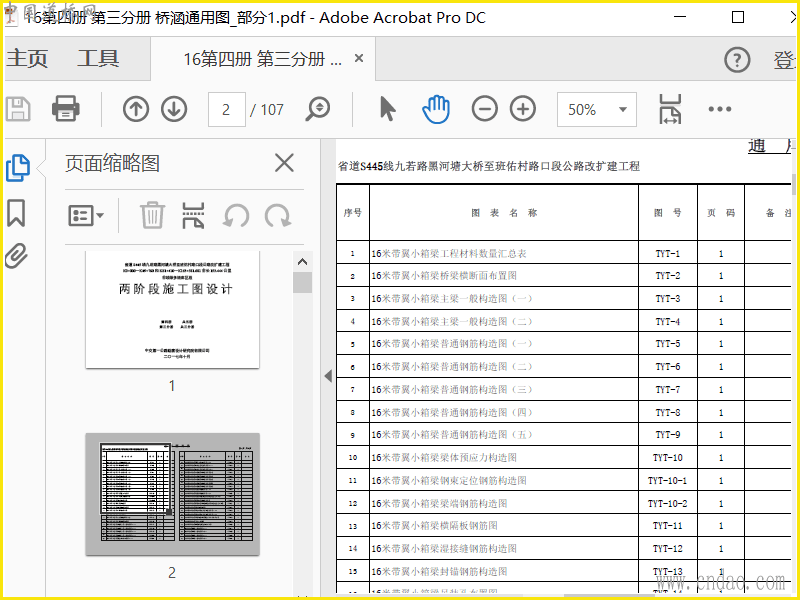Maximize the Acrobat window
The height and width of the screenshot is (600, 800).
[x=738, y=17]
